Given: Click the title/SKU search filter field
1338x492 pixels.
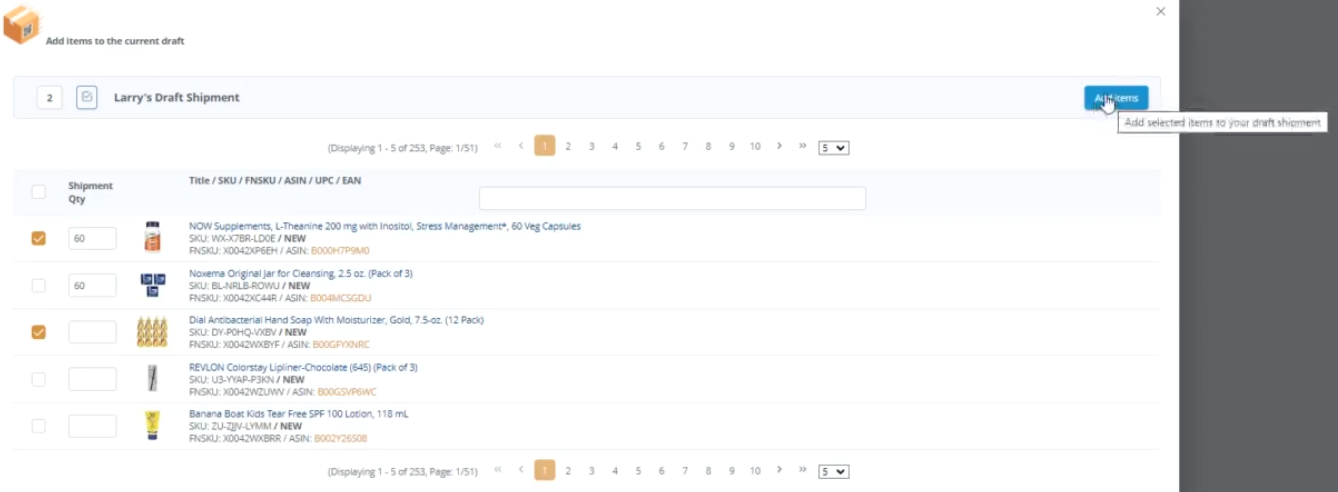Looking at the screenshot, I should click(672, 198).
